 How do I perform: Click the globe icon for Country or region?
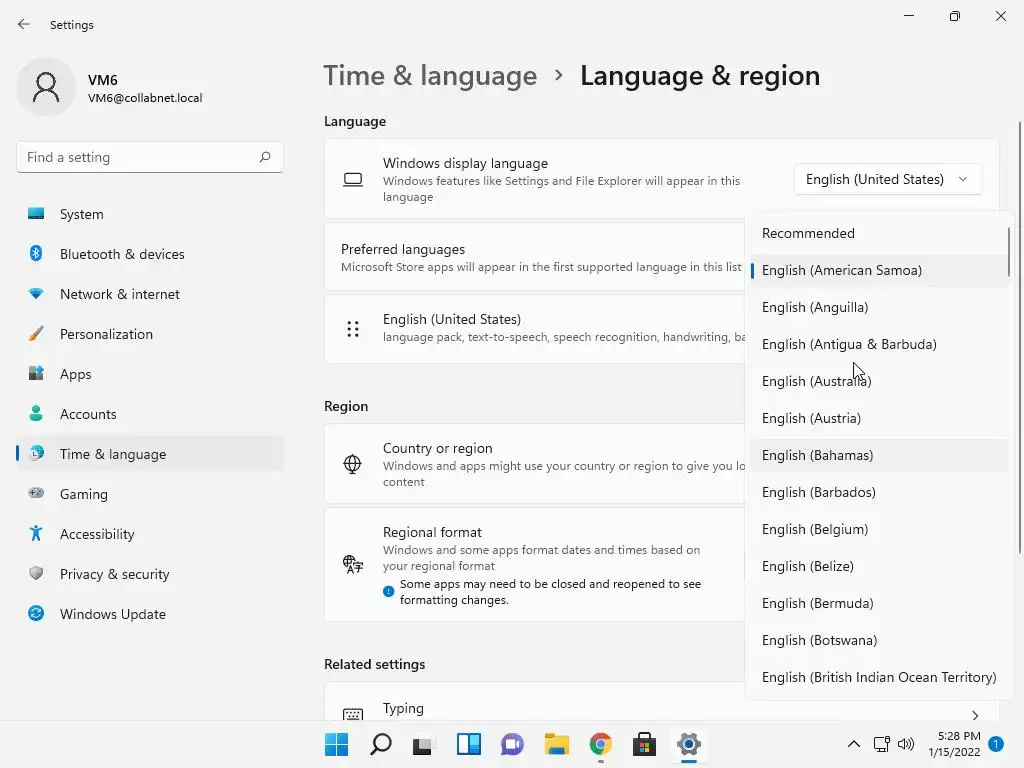352,464
